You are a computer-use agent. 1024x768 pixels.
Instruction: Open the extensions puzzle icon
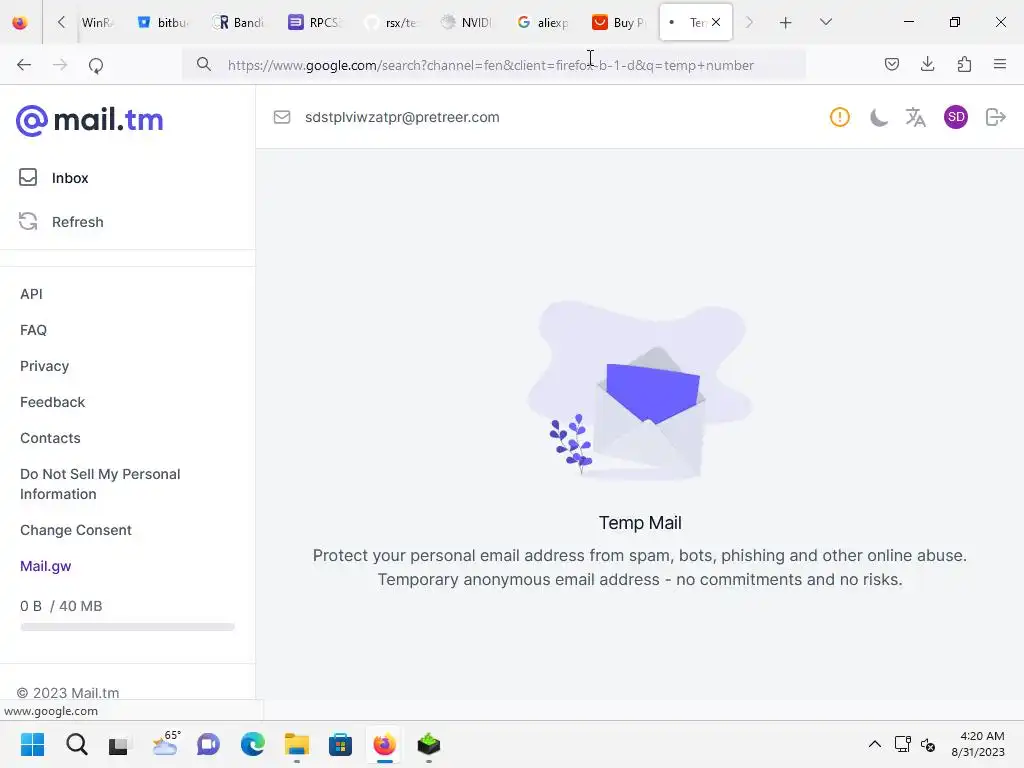tap(964, 65)
